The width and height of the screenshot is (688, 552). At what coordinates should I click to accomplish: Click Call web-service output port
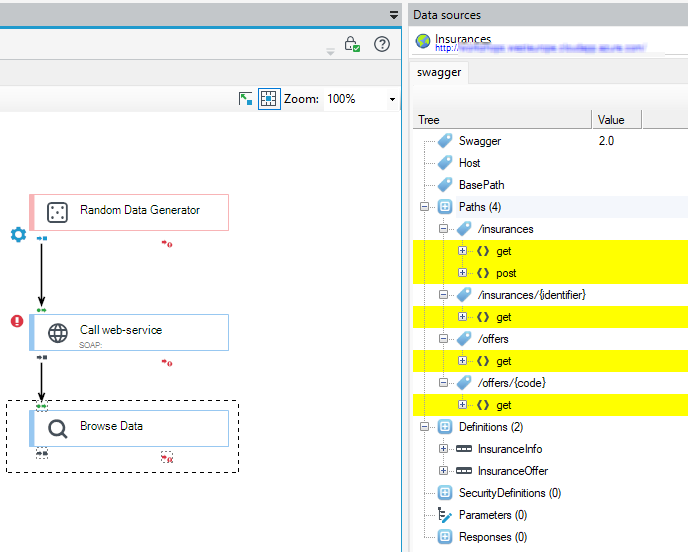(42, 357)
